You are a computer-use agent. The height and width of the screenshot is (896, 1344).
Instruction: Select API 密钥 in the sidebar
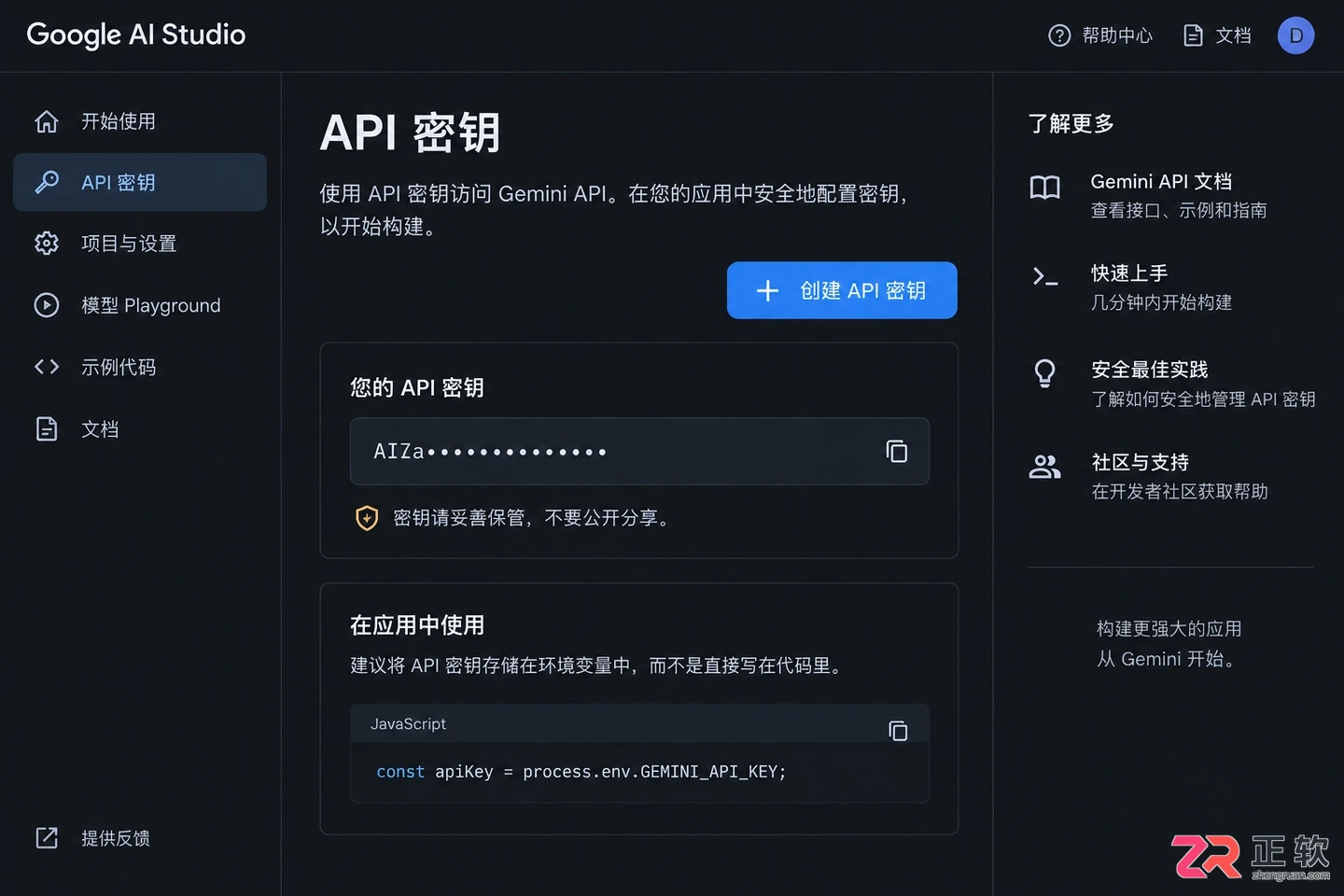(140, 182)
